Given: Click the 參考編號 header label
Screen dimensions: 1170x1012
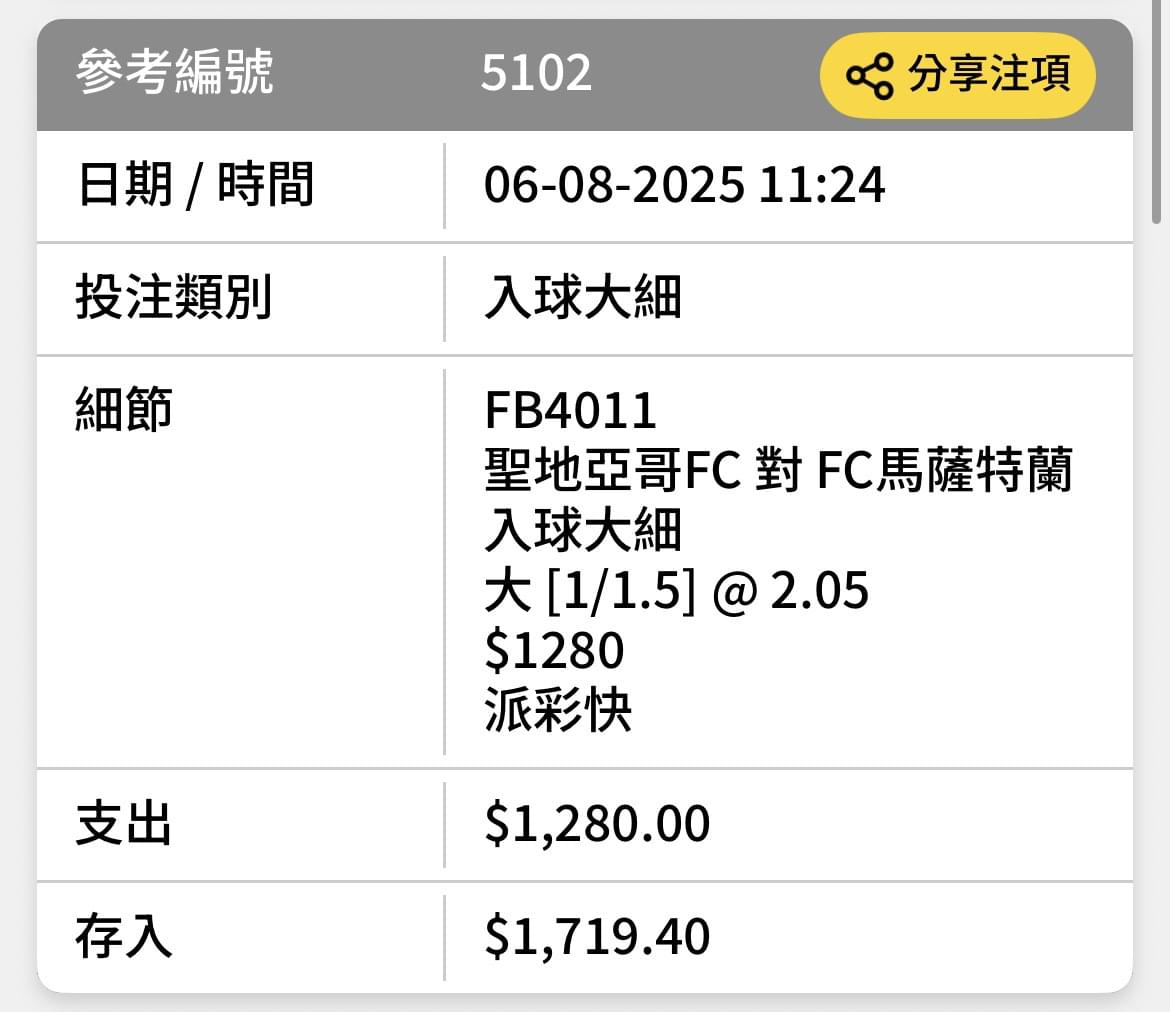Looking at the screenshot, I should (175, 72).
